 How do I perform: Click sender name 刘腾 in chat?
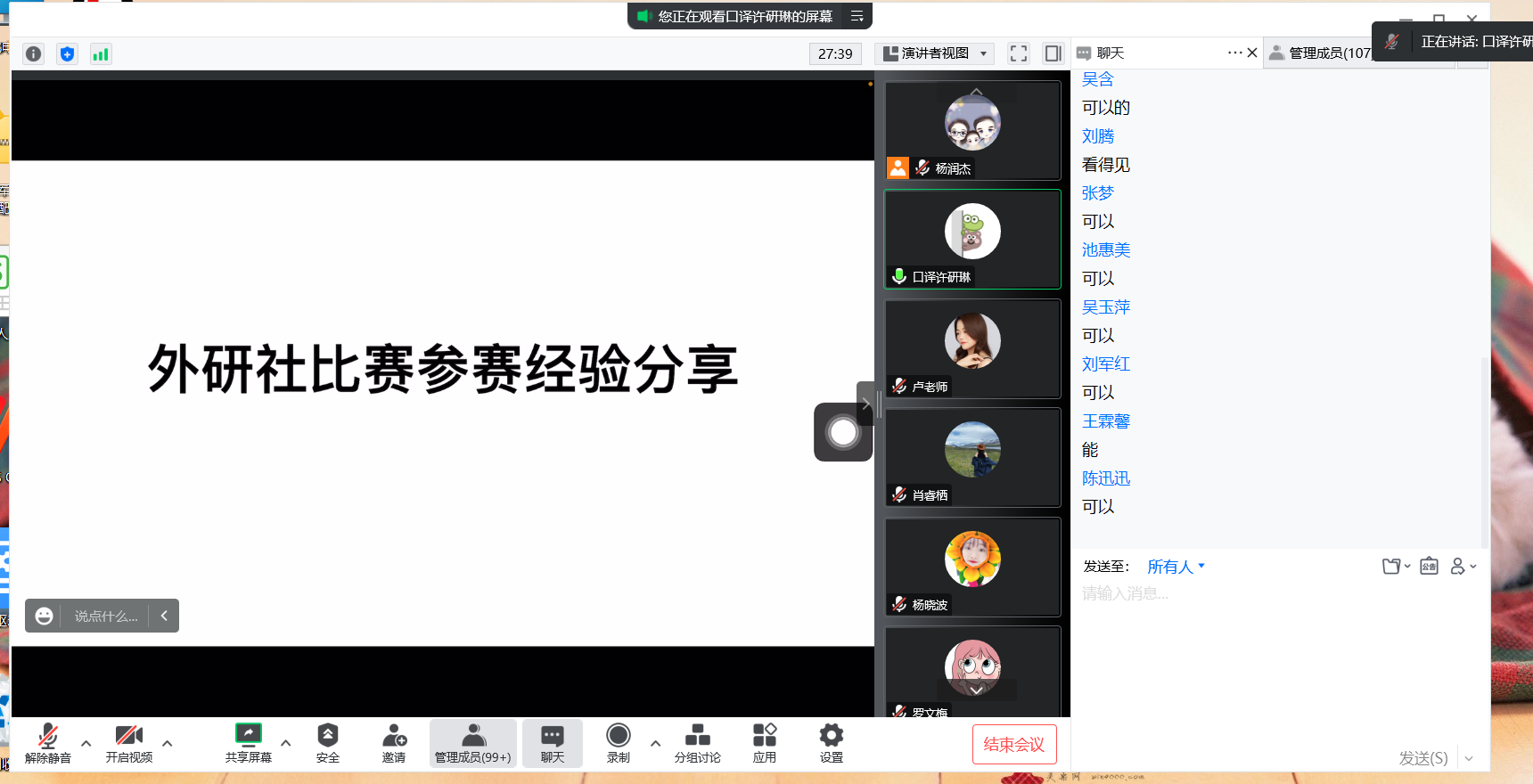click(1098, 136)
